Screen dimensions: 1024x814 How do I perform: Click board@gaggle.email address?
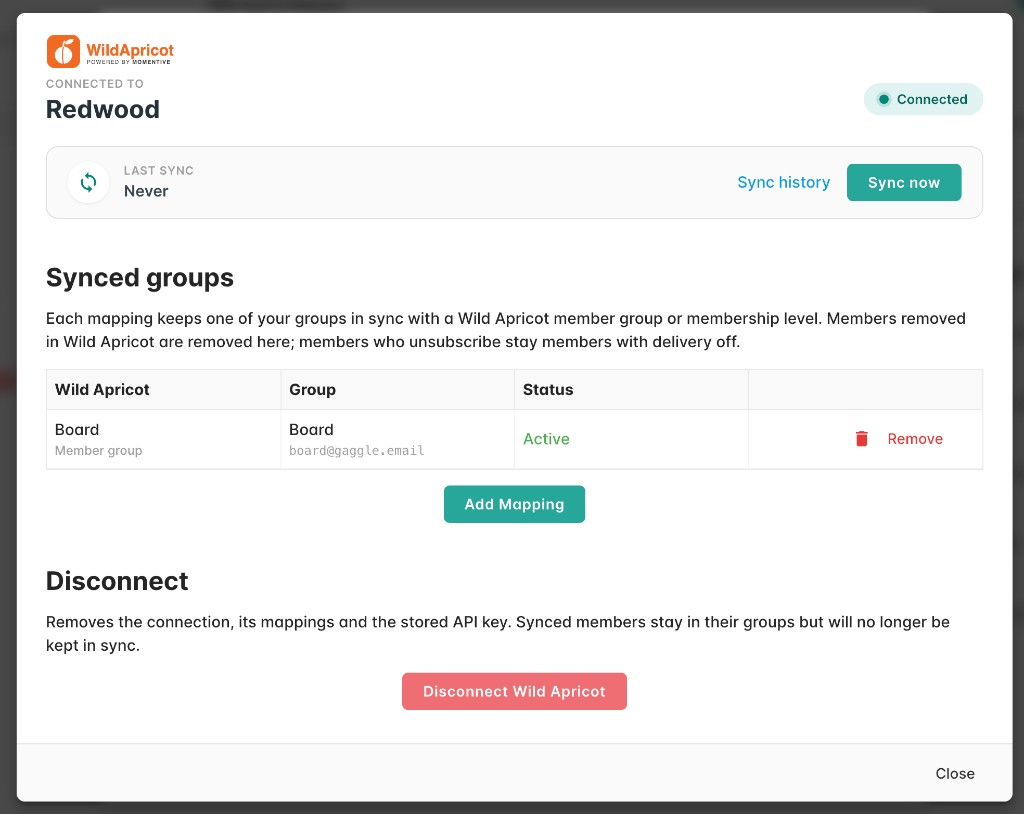pos(357,451)
